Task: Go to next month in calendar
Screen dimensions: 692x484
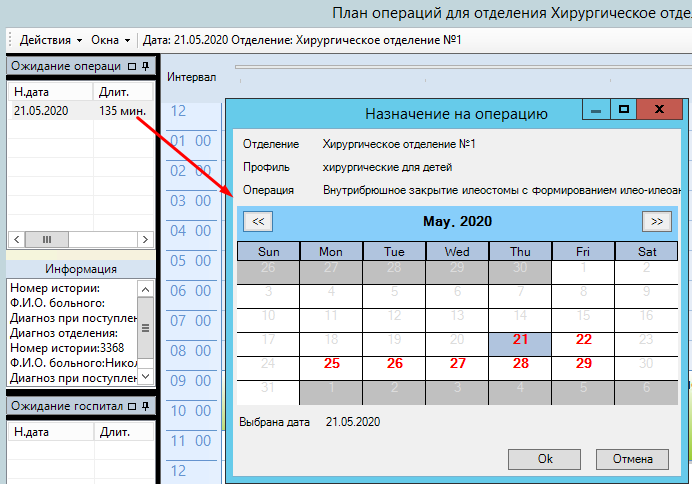Action: 657,221
